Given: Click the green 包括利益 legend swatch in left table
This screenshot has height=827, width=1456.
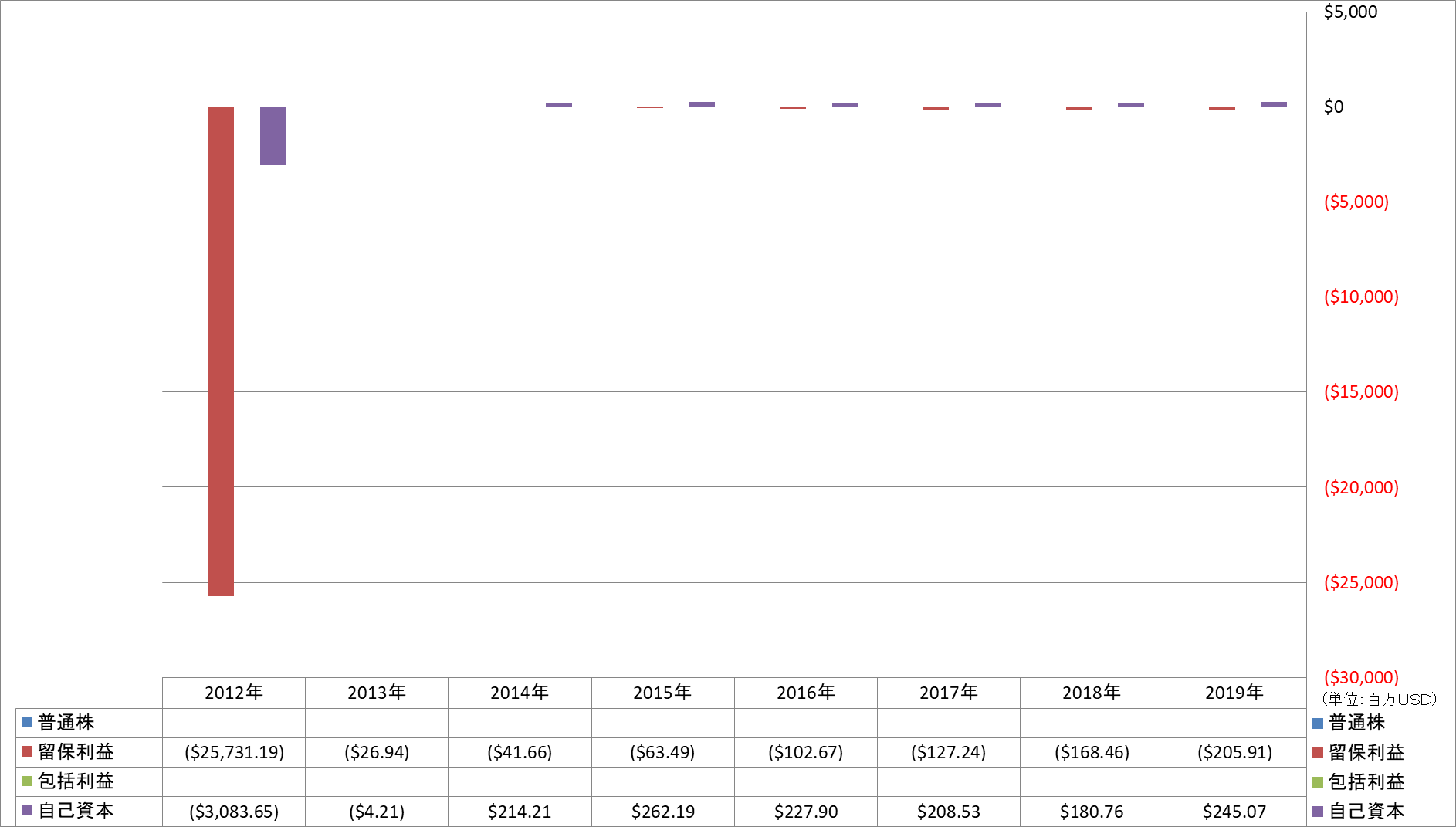Looking at the screenshot, I should point(27,781).
